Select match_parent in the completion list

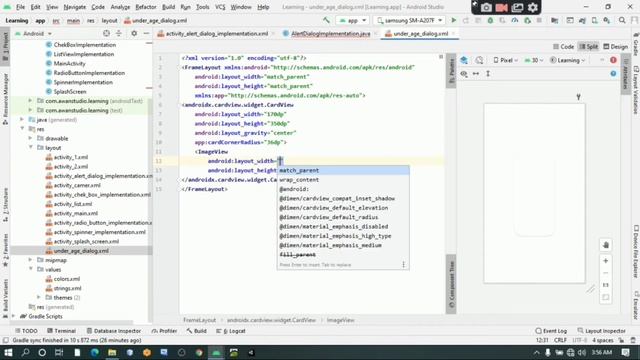[343, 170]
